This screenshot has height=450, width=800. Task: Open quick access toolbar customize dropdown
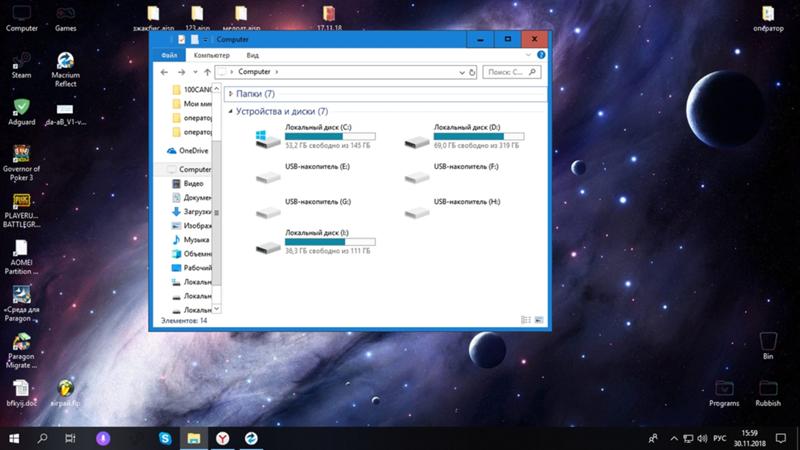[x=206, y=39]
